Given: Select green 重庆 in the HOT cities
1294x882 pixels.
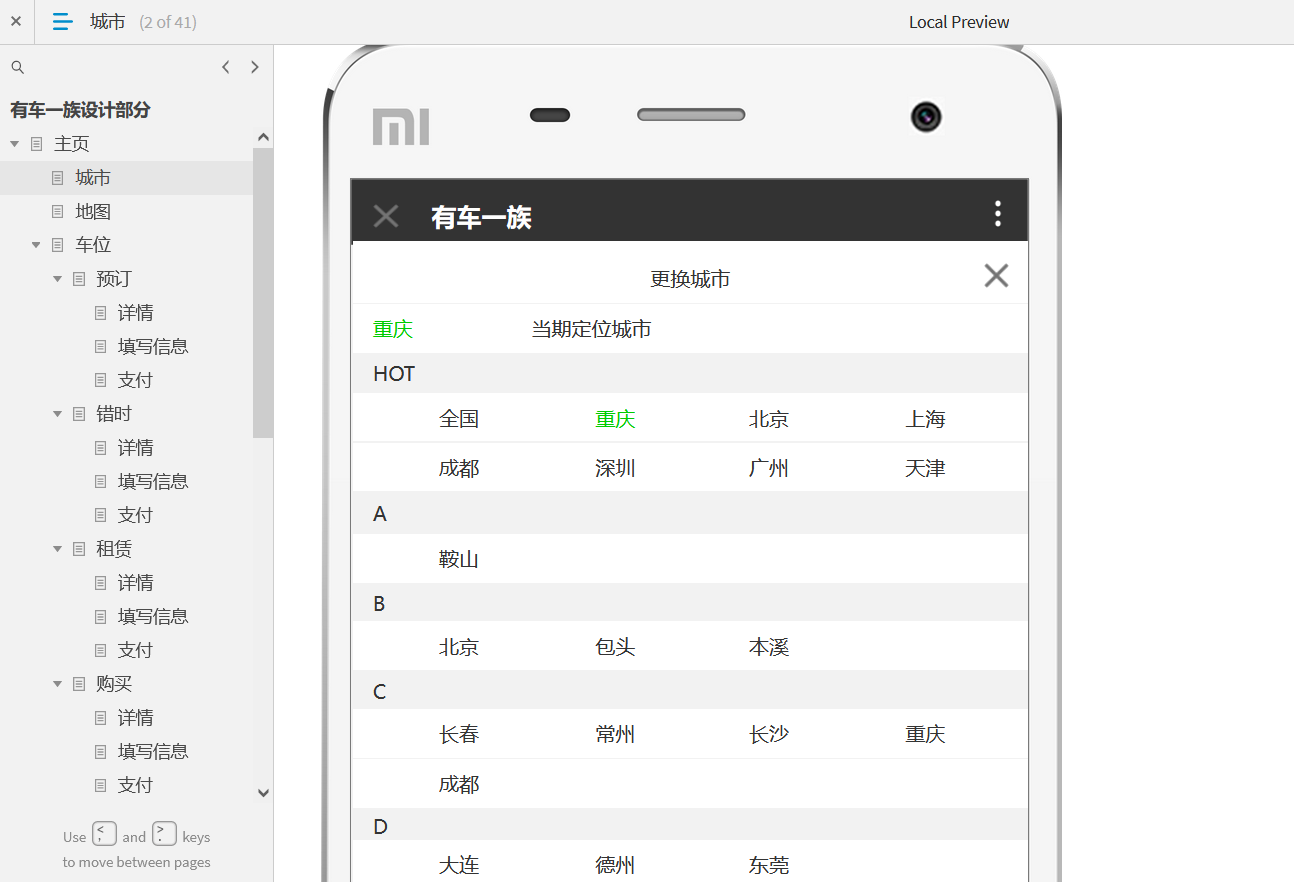Looking at the screenshot, I should [615, 419].
